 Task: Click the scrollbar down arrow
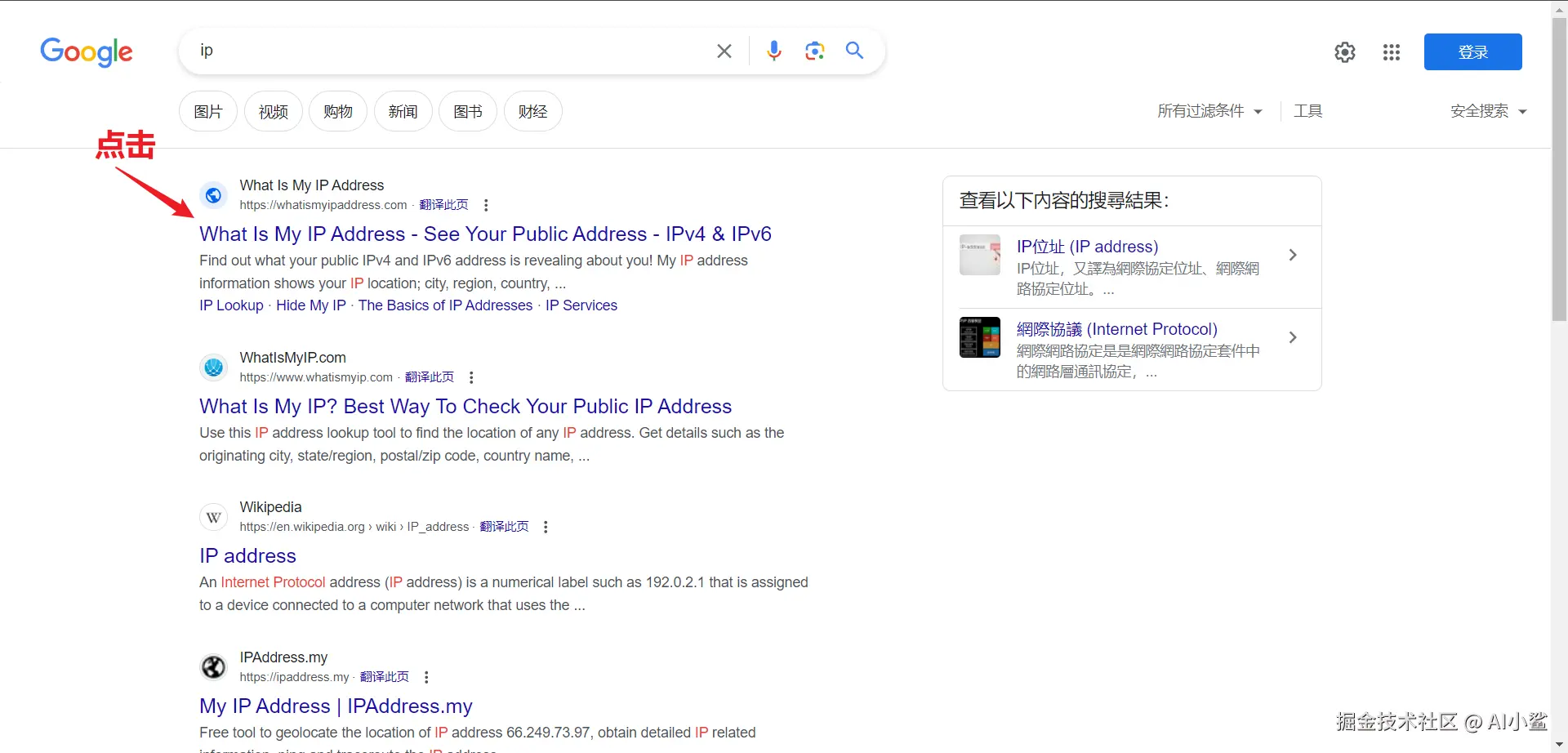(1560, 746)
